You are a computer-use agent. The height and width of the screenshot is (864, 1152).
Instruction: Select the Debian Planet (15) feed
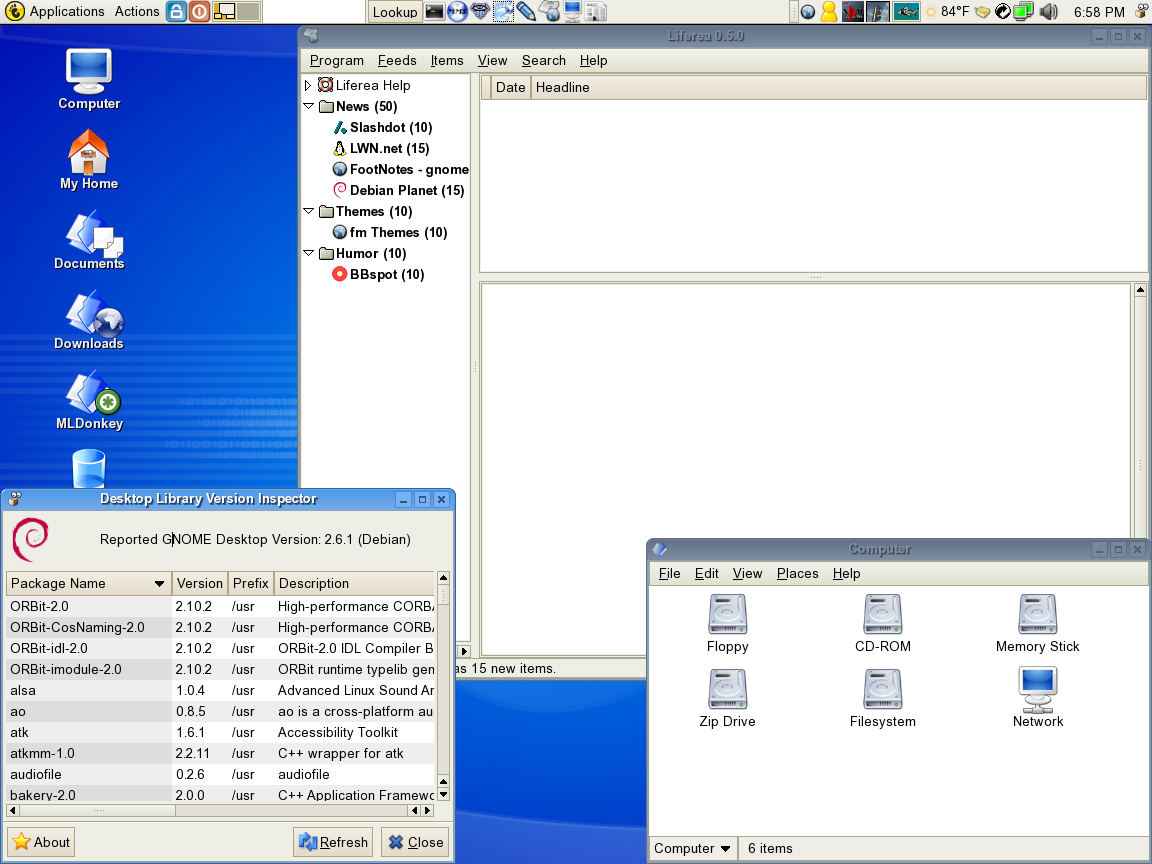(x=399, y=190)
